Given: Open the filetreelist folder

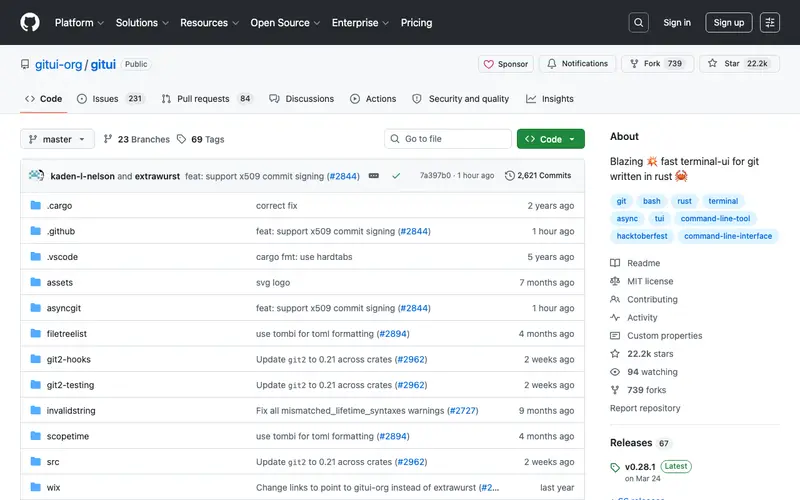Looking at the screenshot, I should pyautogui.click(x=67, y=334).
